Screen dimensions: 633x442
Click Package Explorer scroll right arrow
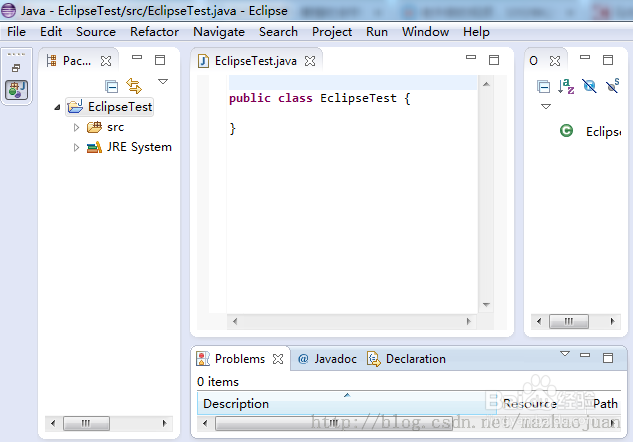pyautogui.click(x=164, y=423)
